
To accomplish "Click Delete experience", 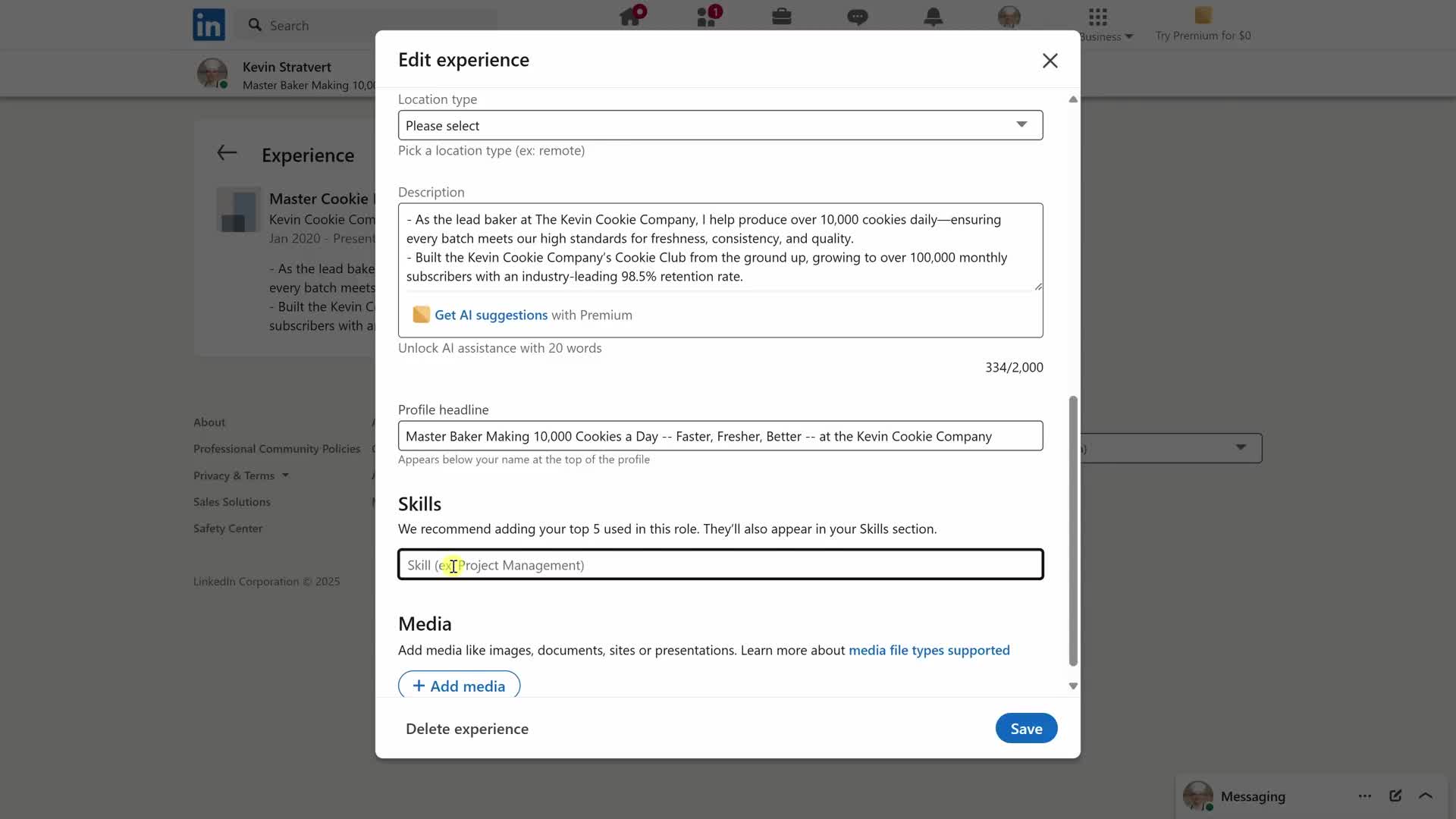I will coord(467,729).
